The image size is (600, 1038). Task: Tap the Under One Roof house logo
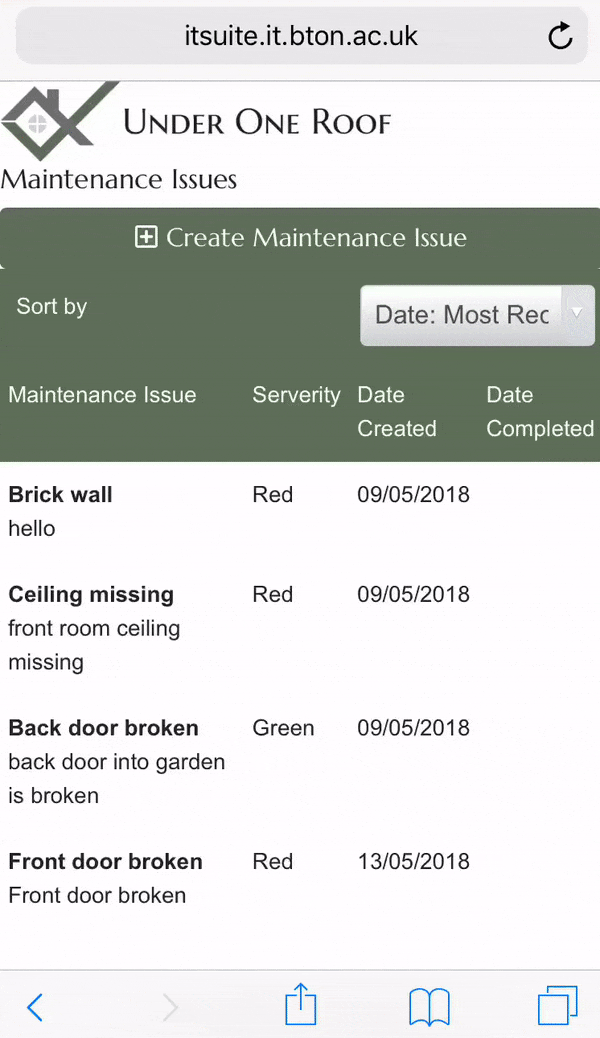point(60,121)
